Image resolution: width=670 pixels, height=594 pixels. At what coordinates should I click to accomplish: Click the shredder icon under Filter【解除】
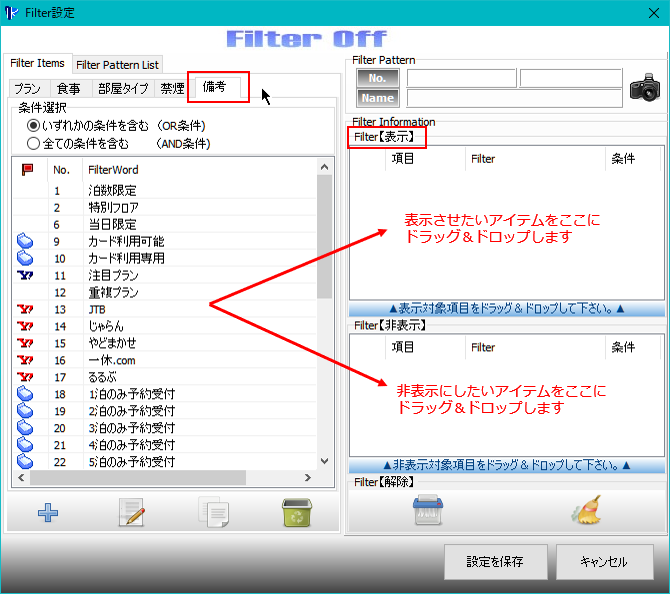pyautogui.click(x=428, y=511)
